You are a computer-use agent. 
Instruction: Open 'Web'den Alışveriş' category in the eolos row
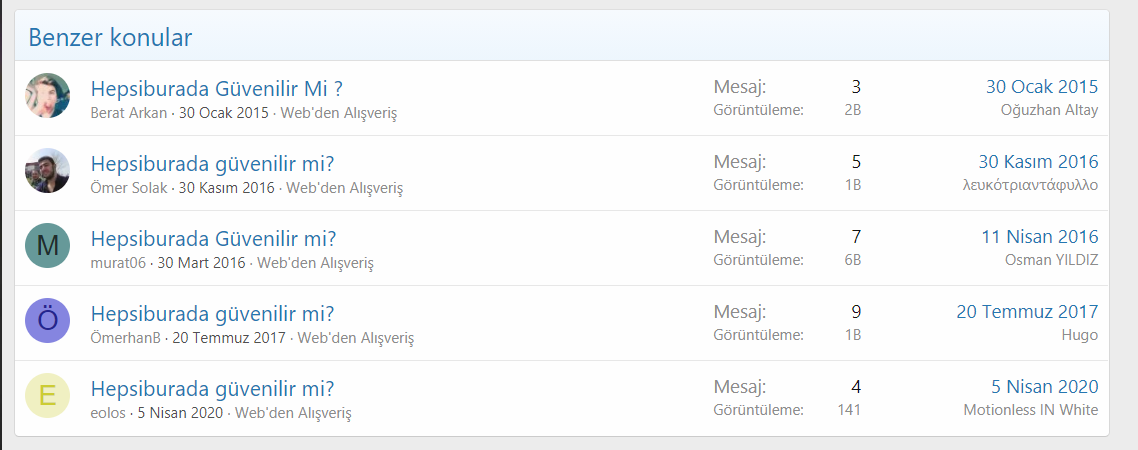pos(293,413)
